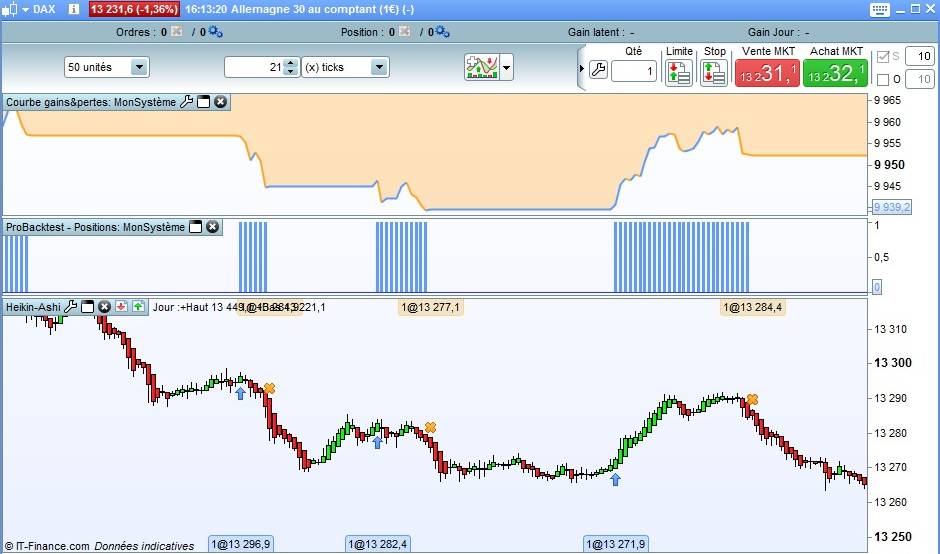Click the candlestick chart style icon beside DAX
Image resolution: width=940 pixels, height=554 pixels.
point(10,10)
